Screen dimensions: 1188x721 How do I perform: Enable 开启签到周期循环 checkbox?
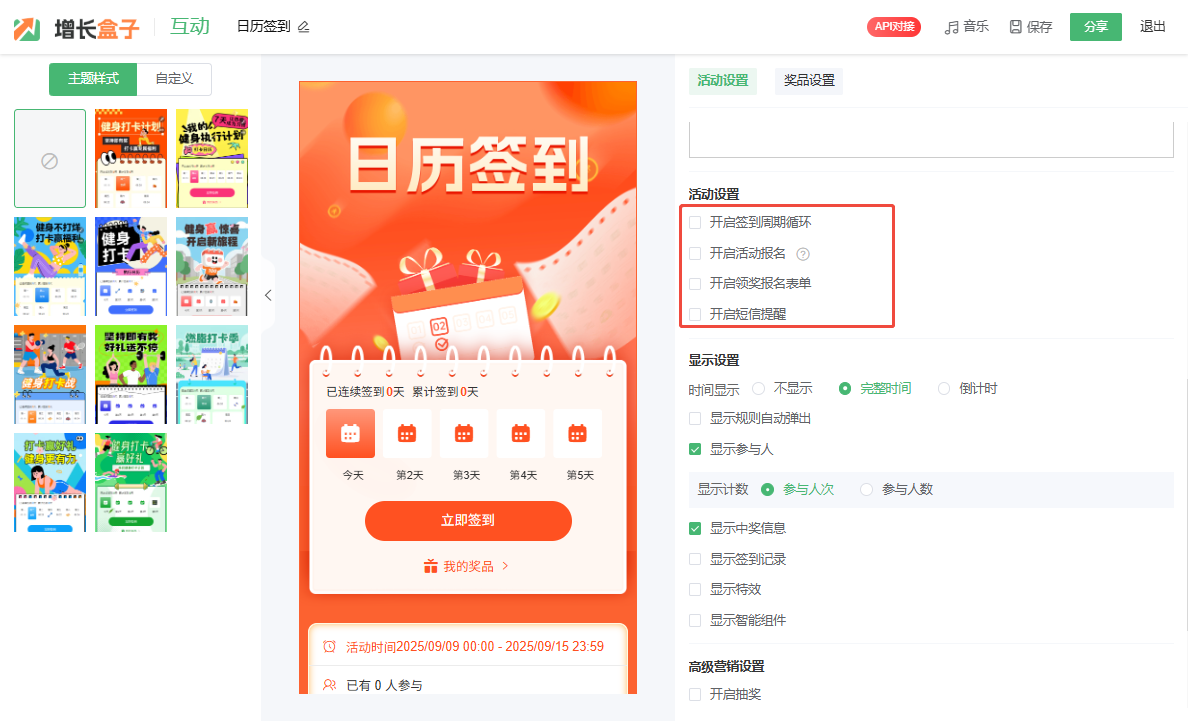point(695,222)
